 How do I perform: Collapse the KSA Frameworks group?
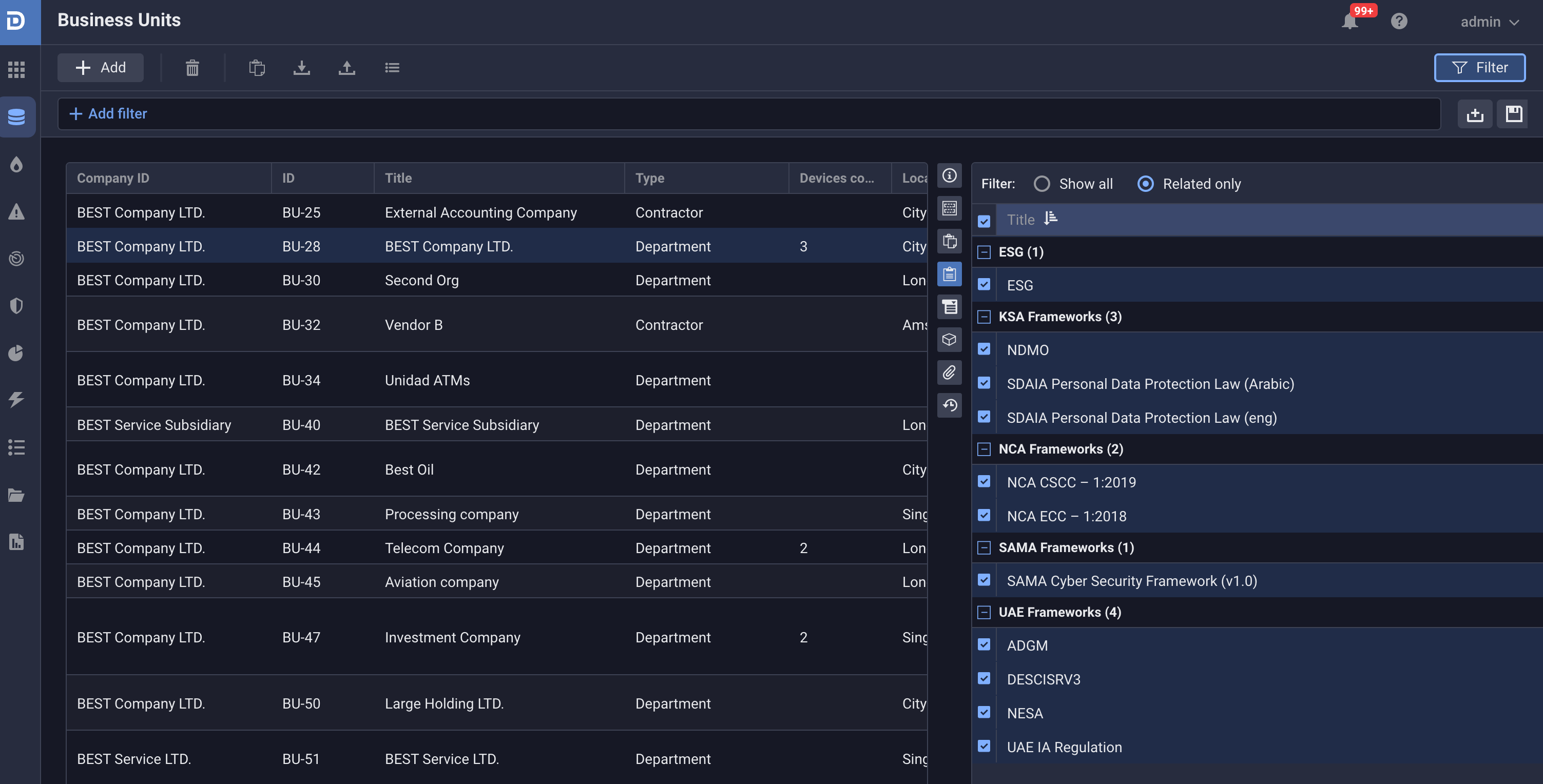(983, 317)
